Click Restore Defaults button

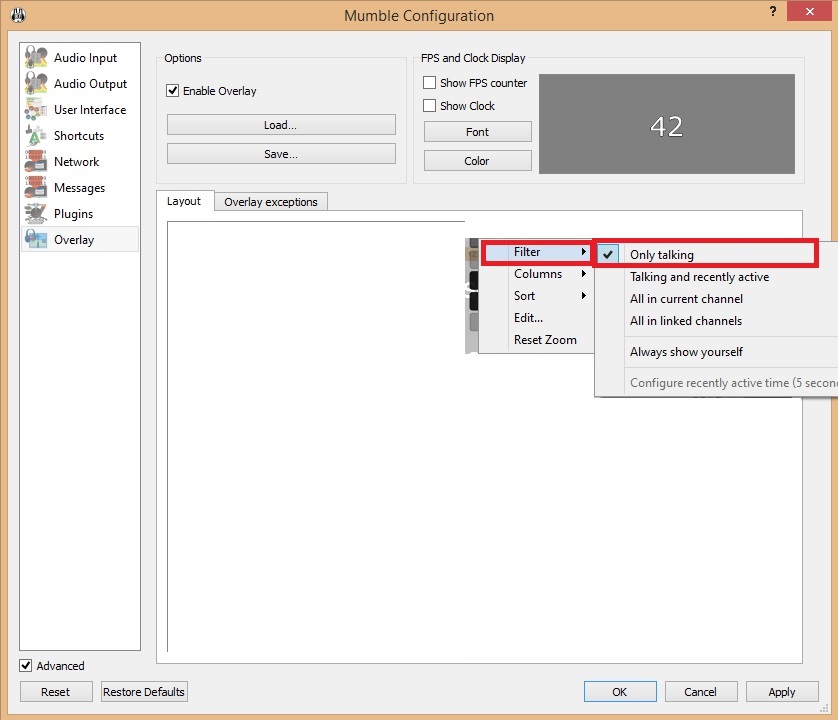coord(144,692)
